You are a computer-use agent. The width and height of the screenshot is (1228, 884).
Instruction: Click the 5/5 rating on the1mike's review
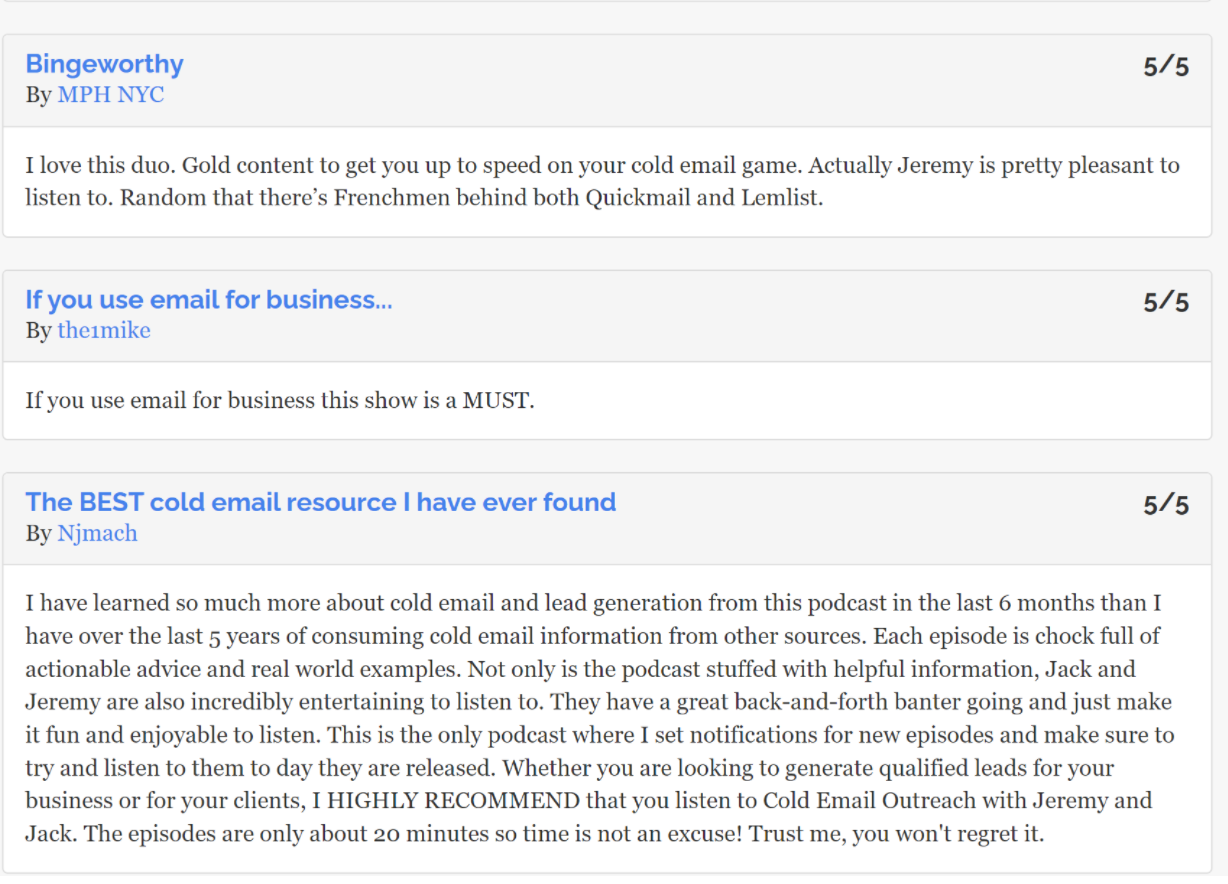[x=1166, y=302]
